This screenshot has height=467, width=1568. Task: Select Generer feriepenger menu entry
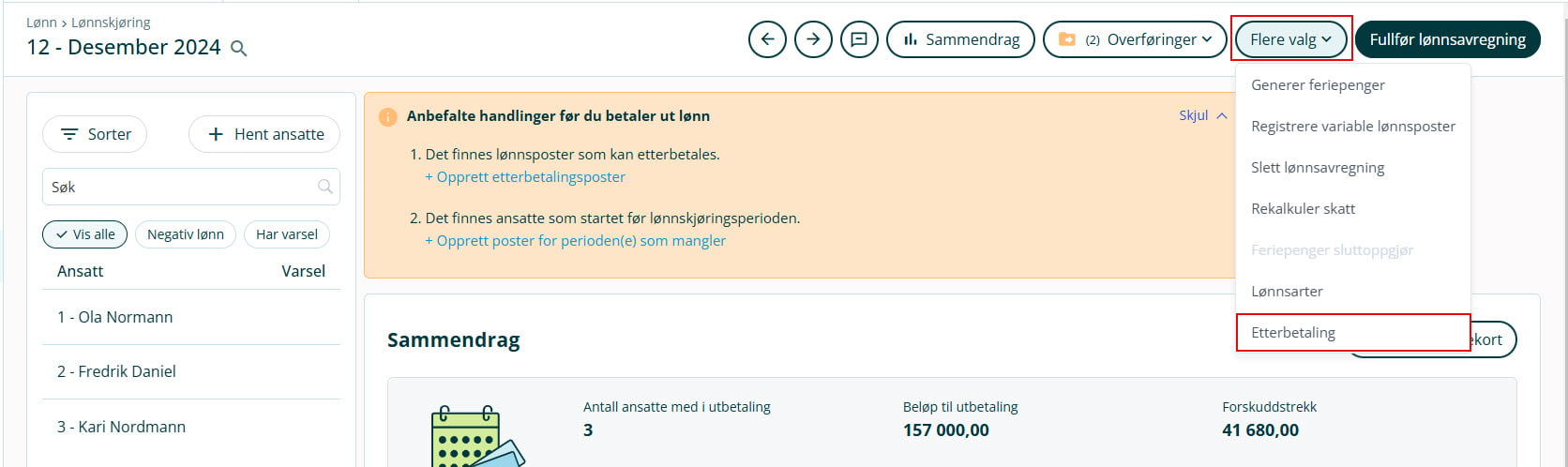point(1318,85)
